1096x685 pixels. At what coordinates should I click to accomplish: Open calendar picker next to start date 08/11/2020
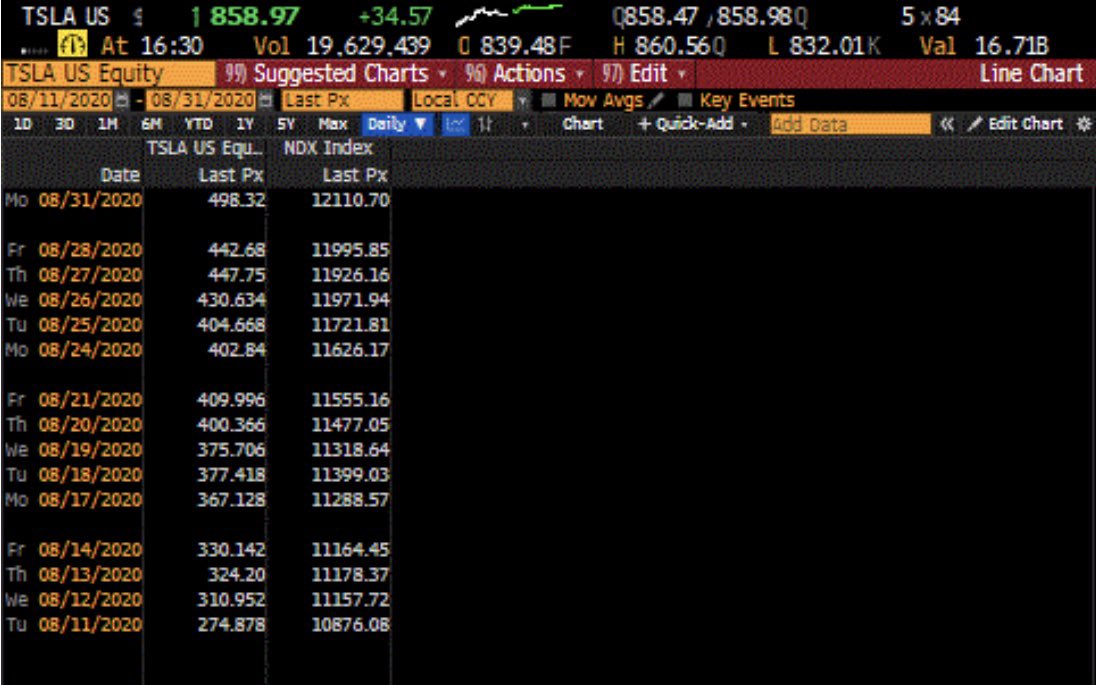[122, 101]
